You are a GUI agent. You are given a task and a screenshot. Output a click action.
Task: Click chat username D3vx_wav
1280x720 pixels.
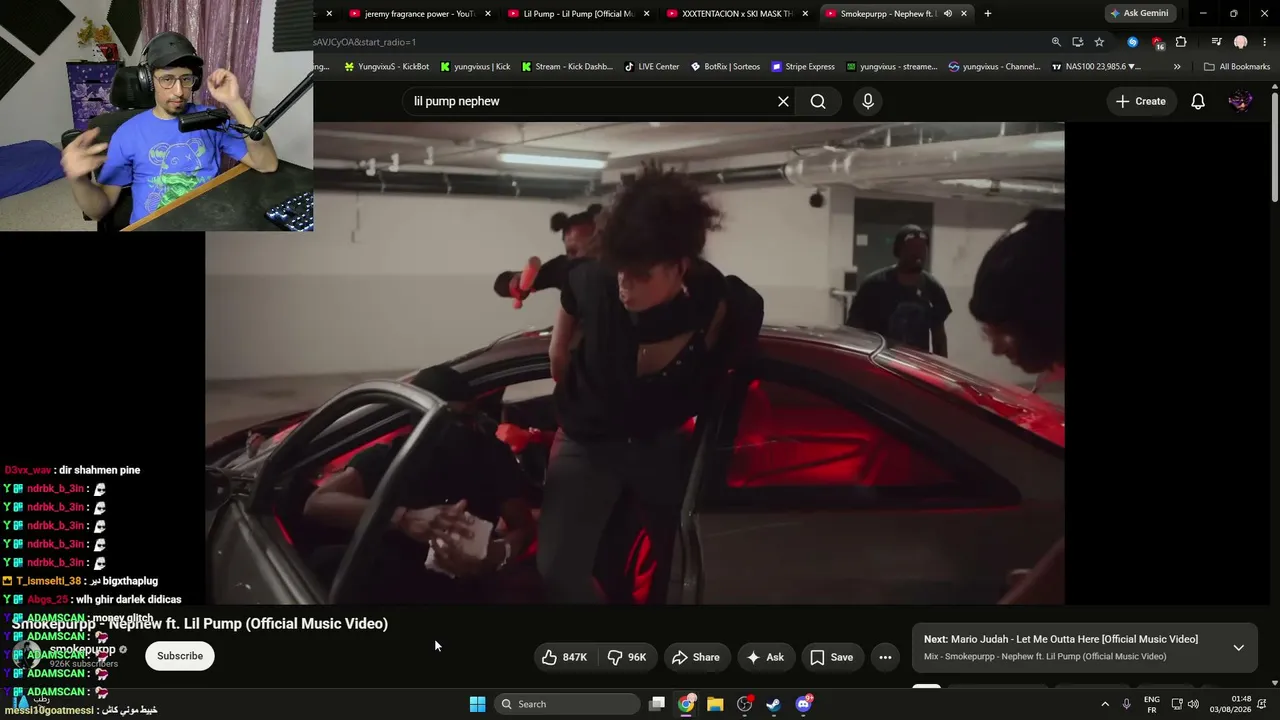coord(28,470)
